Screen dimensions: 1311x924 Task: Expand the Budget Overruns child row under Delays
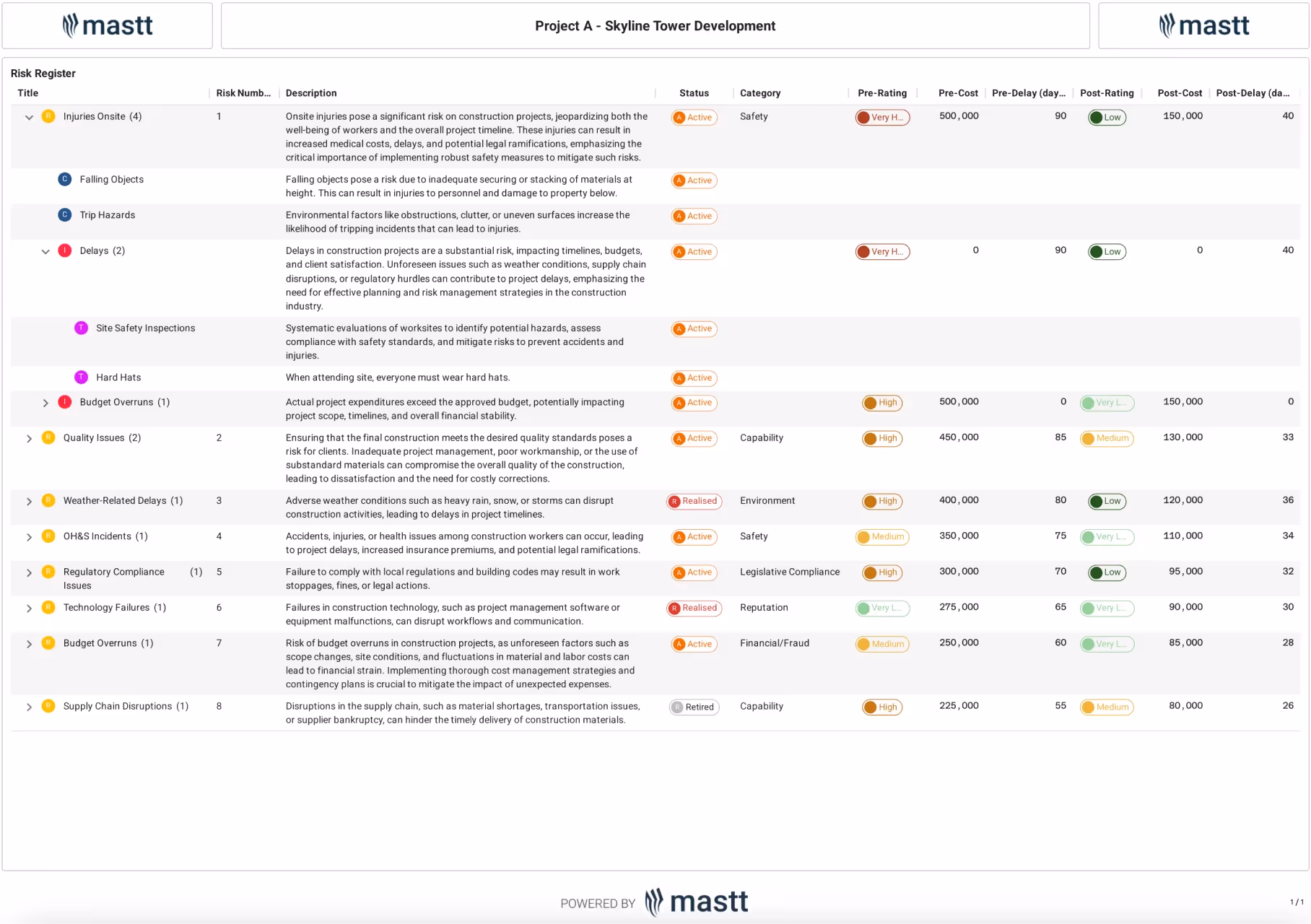(x=45, y=402)
